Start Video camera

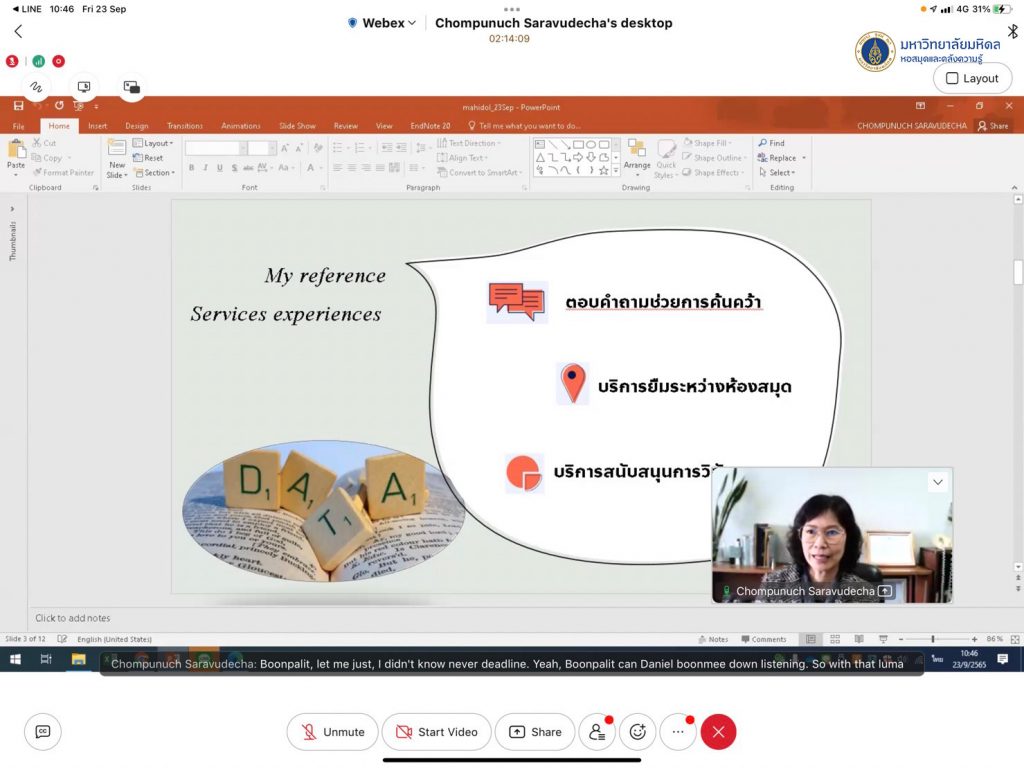[437, 732]
